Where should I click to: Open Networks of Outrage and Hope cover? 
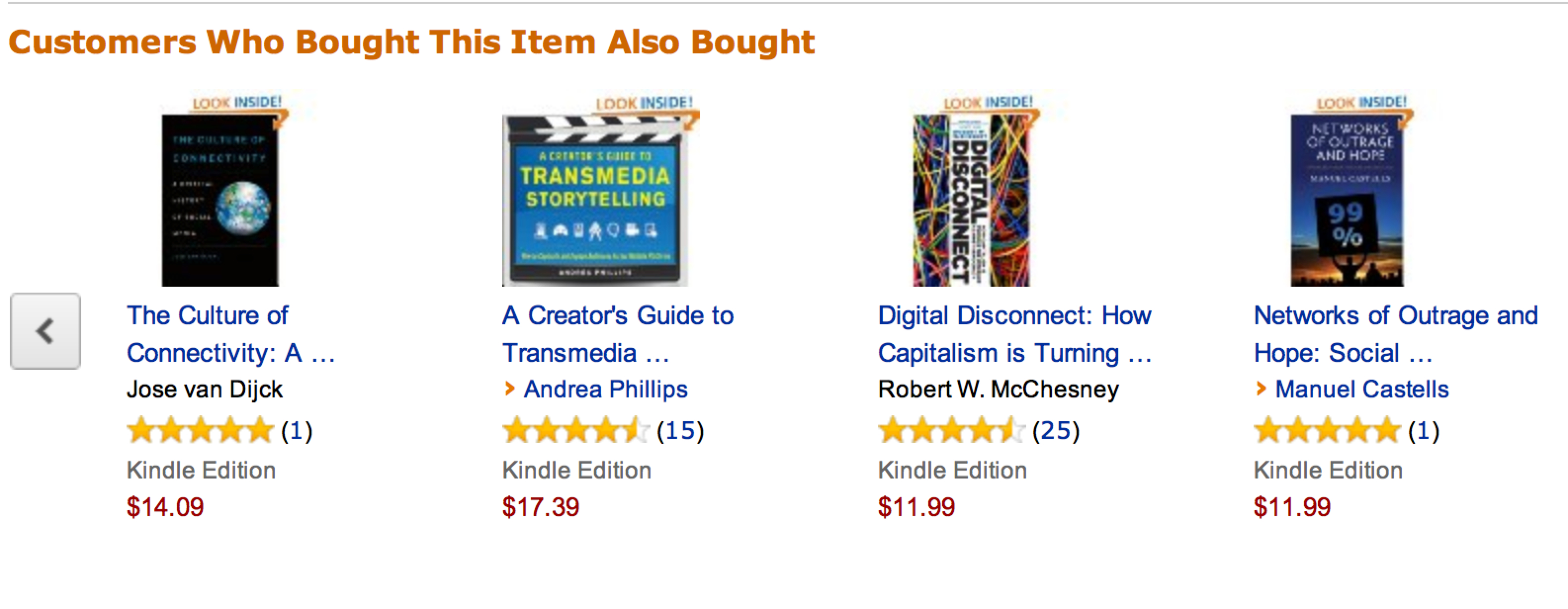tap(1347, 201)
